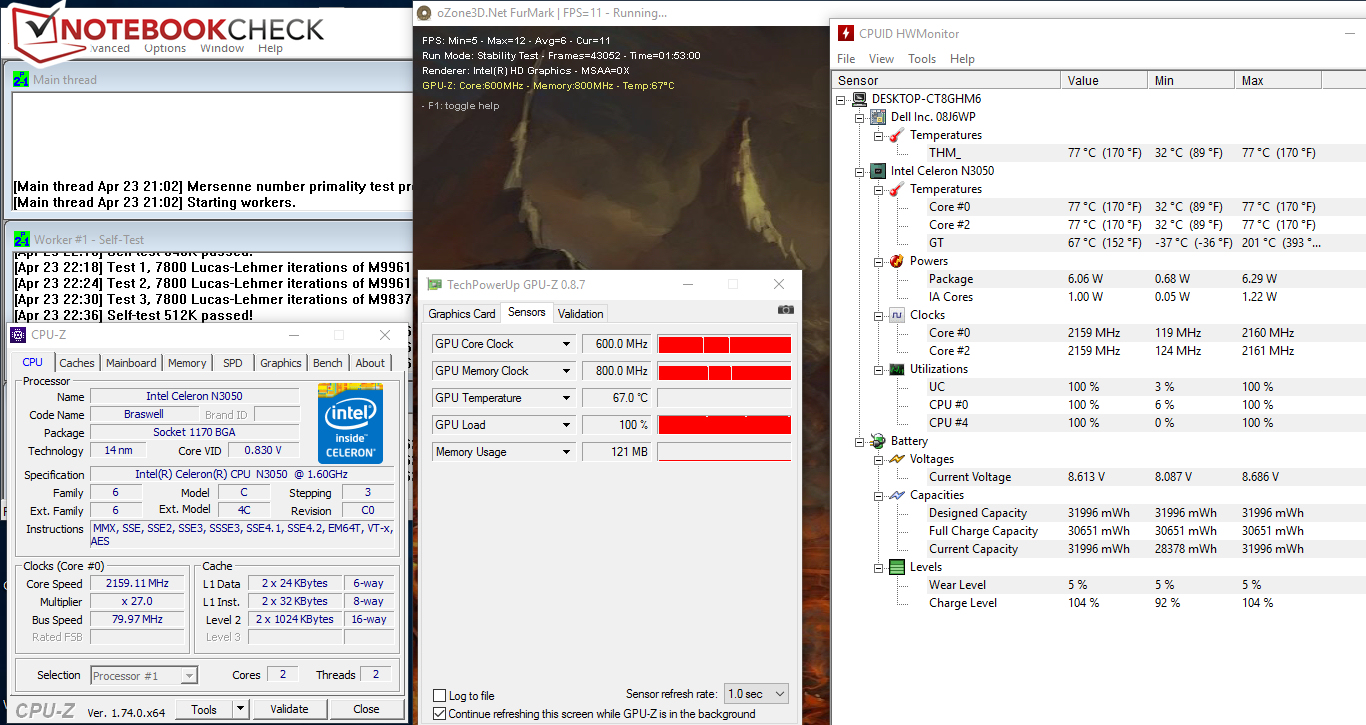Open the GPU Load sensor dropdown
Viewport: 1366px width, 725px height.
tap(566, 425)
